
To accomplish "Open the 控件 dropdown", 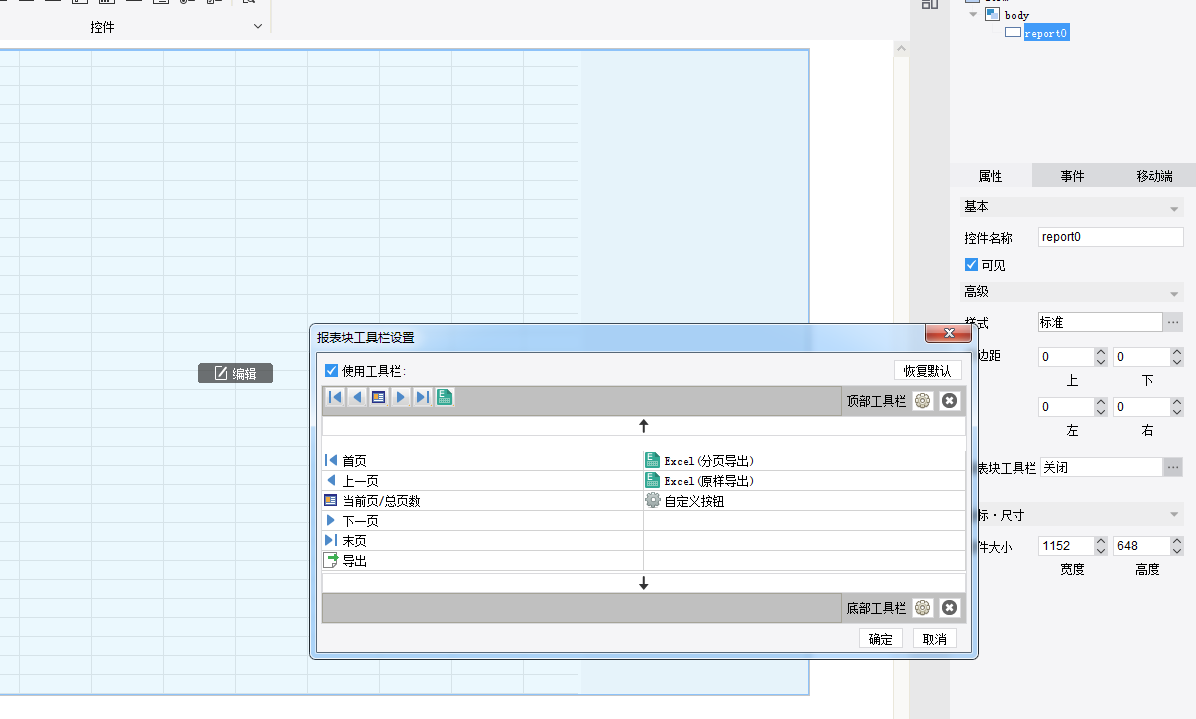I will point(258,27).
